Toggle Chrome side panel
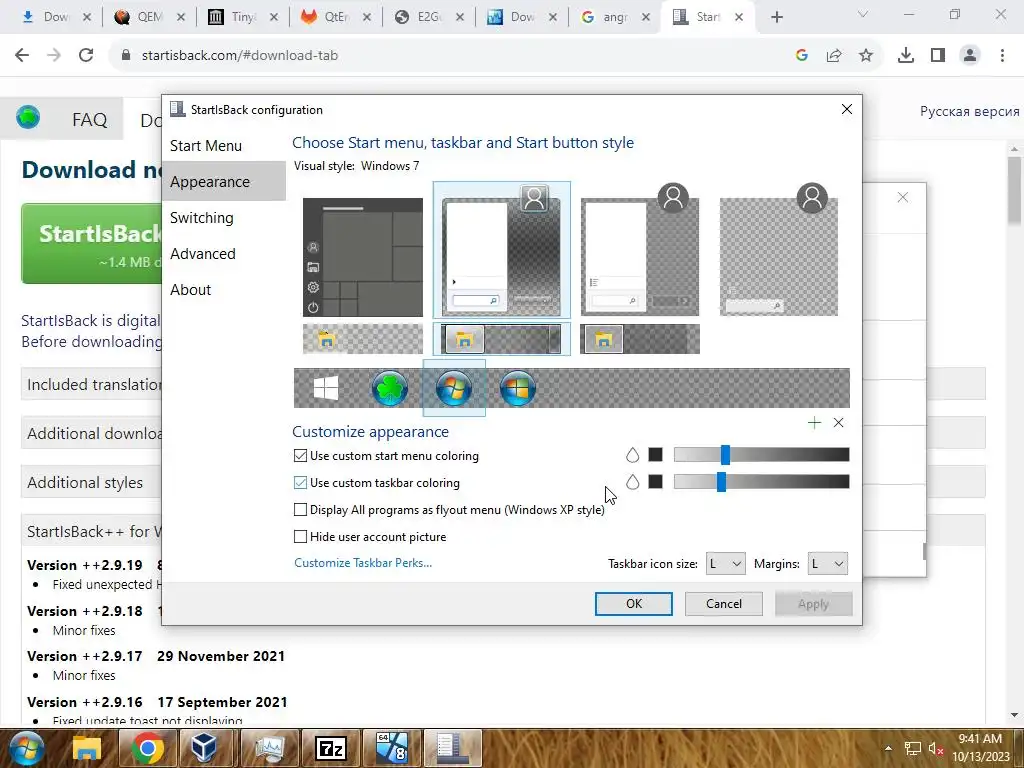1024x768 pixels. 938,55
